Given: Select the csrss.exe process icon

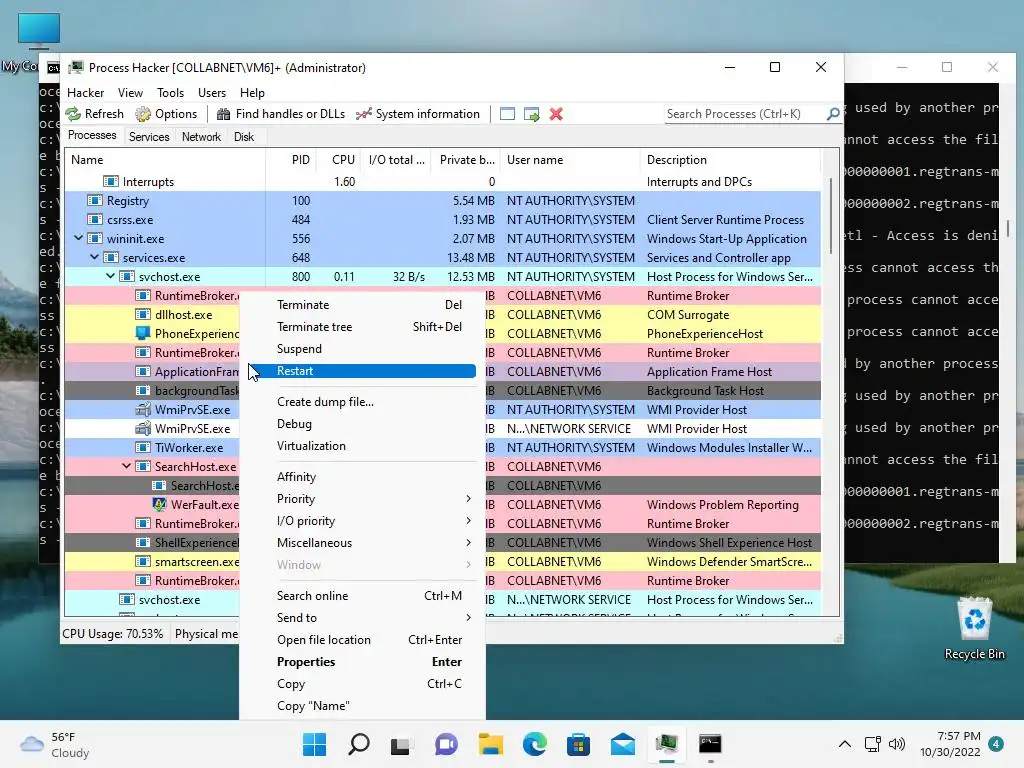Looking at the screenshot, I should (x=95, y=219).
